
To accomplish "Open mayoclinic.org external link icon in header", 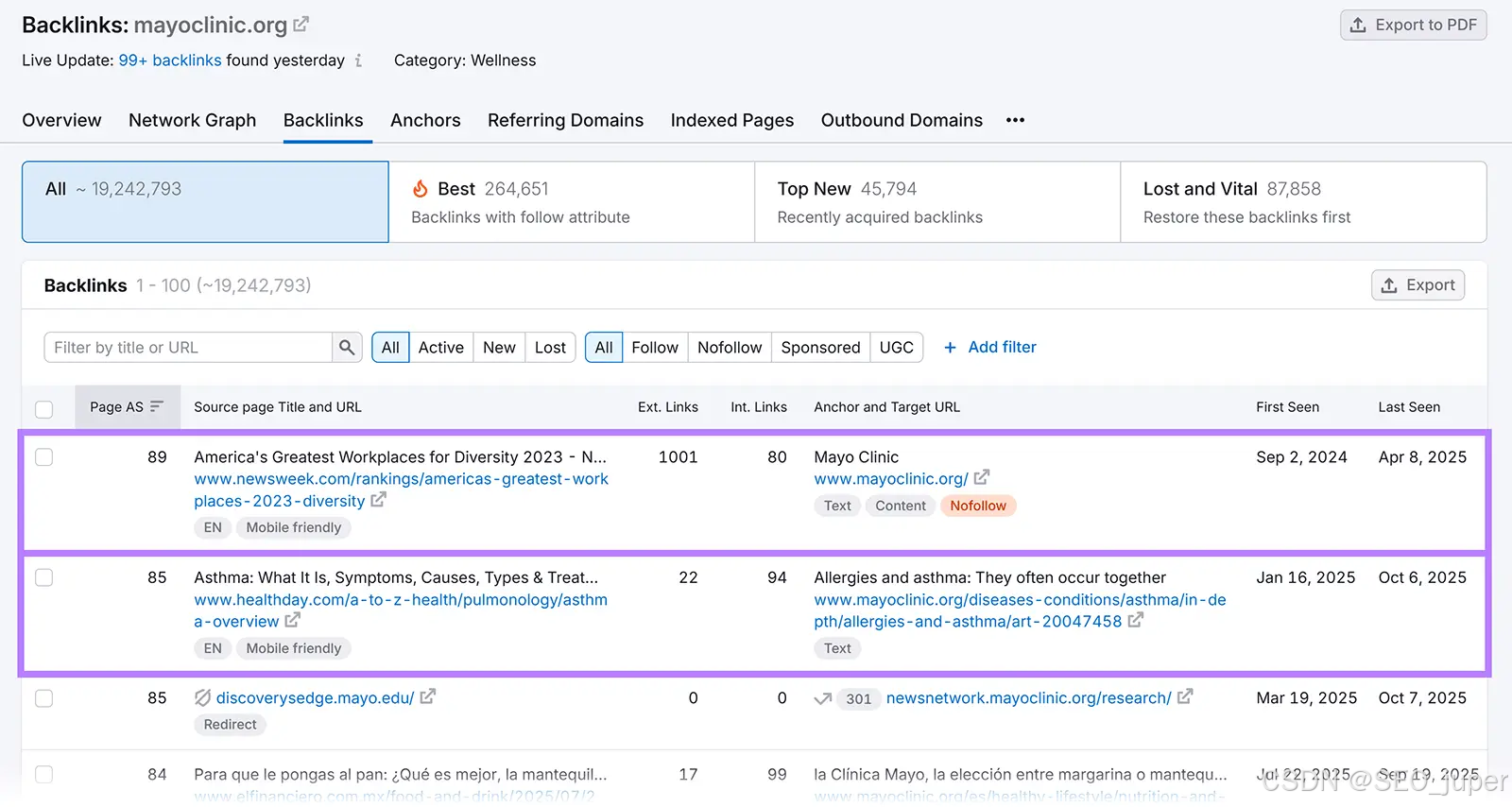I will click(x=301, y=25).
